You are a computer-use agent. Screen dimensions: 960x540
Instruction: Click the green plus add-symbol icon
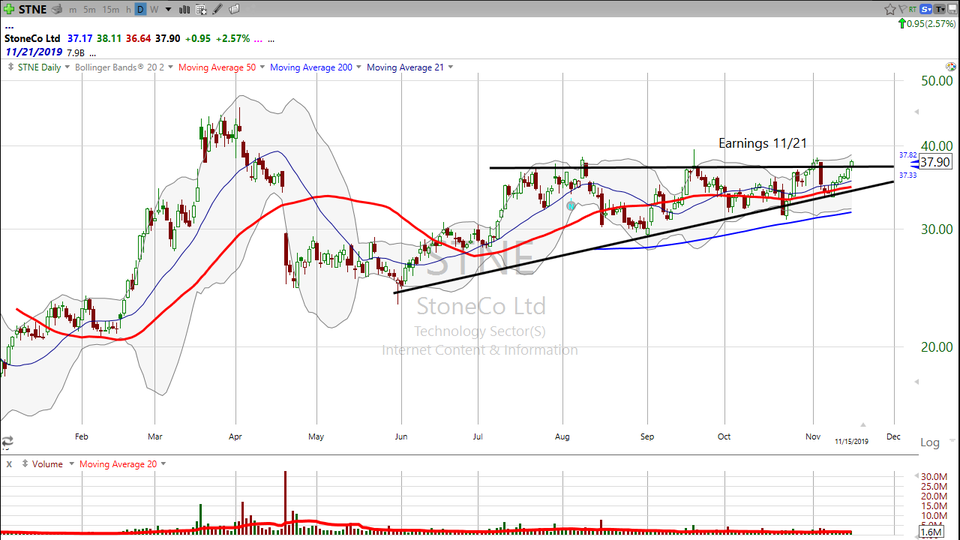(9, 9)
